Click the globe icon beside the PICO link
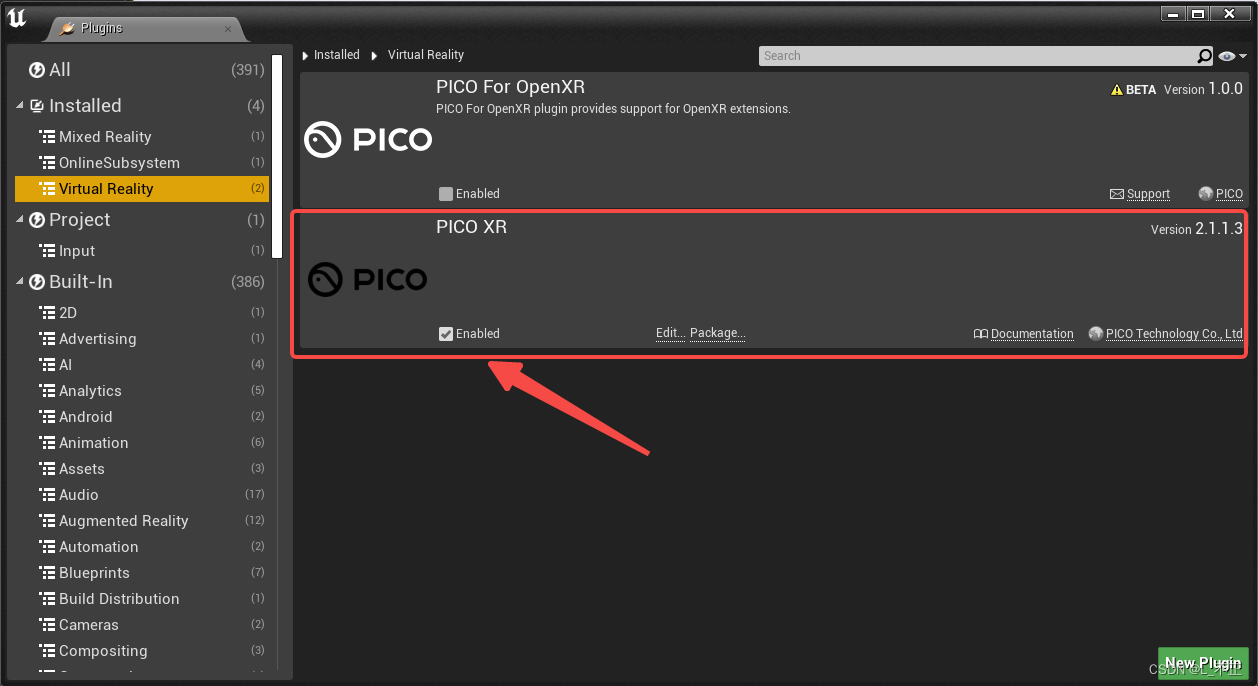1258x686 pixels. point(1203,194)
